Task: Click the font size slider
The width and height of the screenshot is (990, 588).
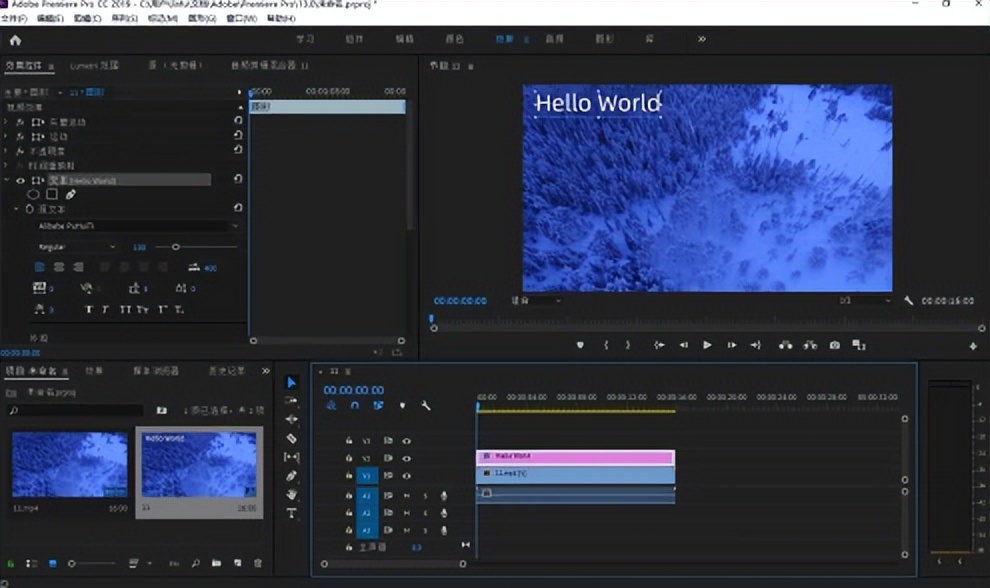Action: pos(176,247)
